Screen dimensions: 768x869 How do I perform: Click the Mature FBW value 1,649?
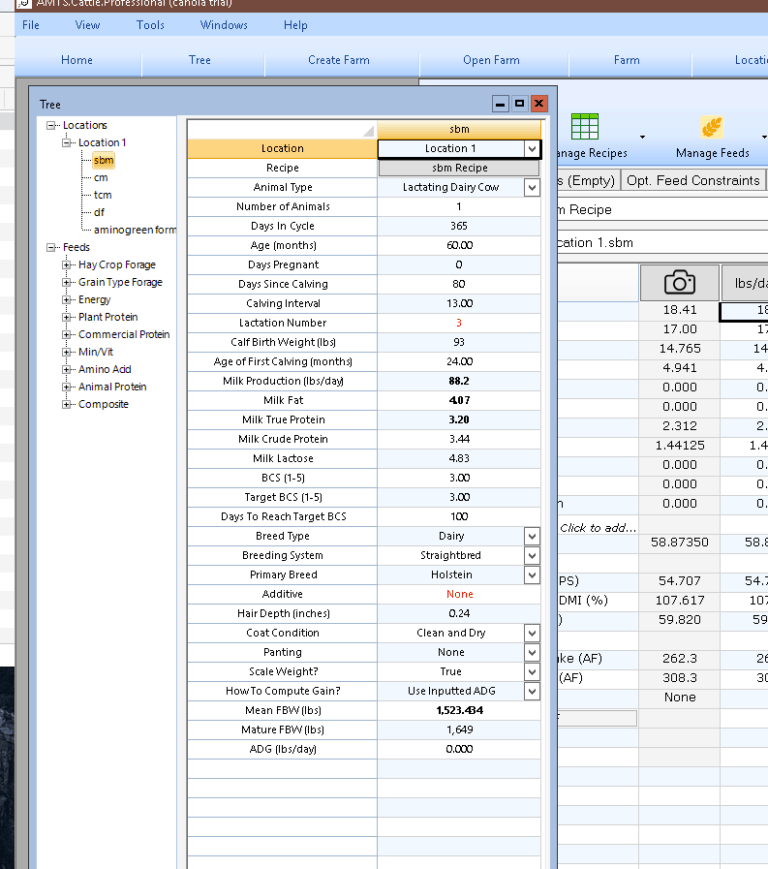coord(459,730)
